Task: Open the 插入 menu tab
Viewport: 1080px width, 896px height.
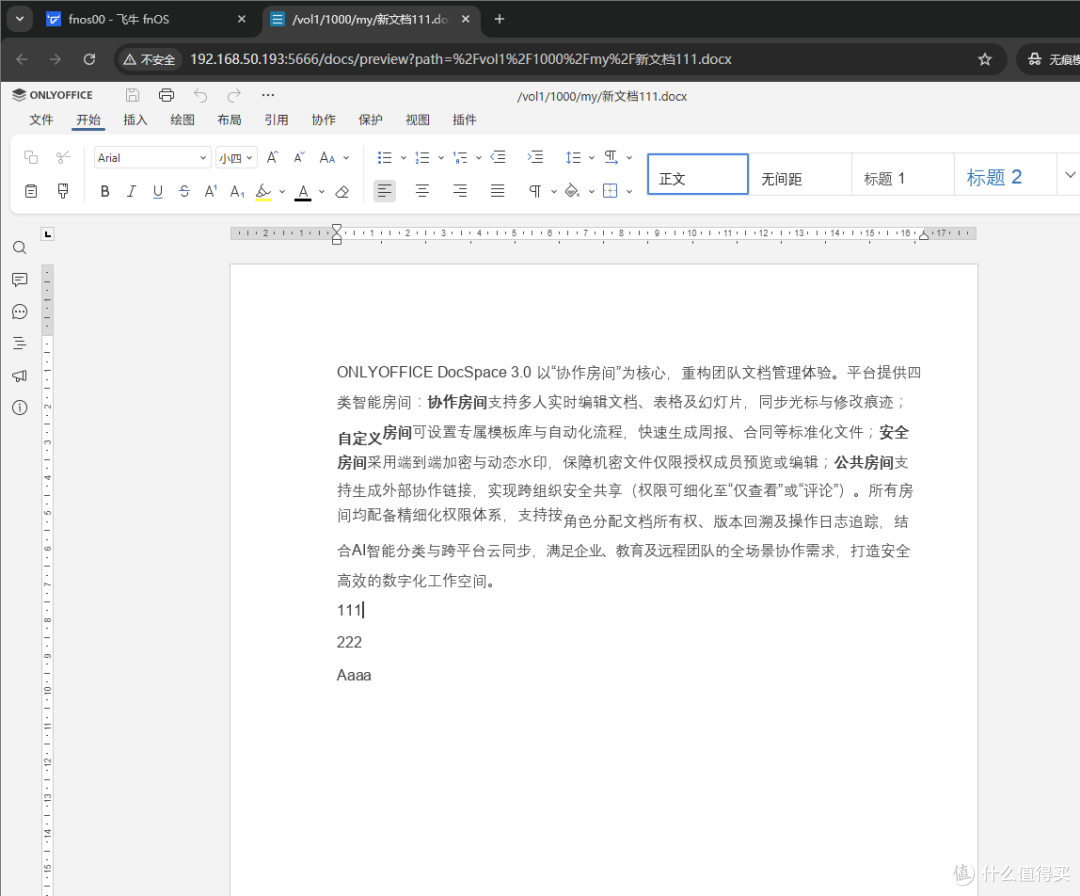Action: [135, 120]
